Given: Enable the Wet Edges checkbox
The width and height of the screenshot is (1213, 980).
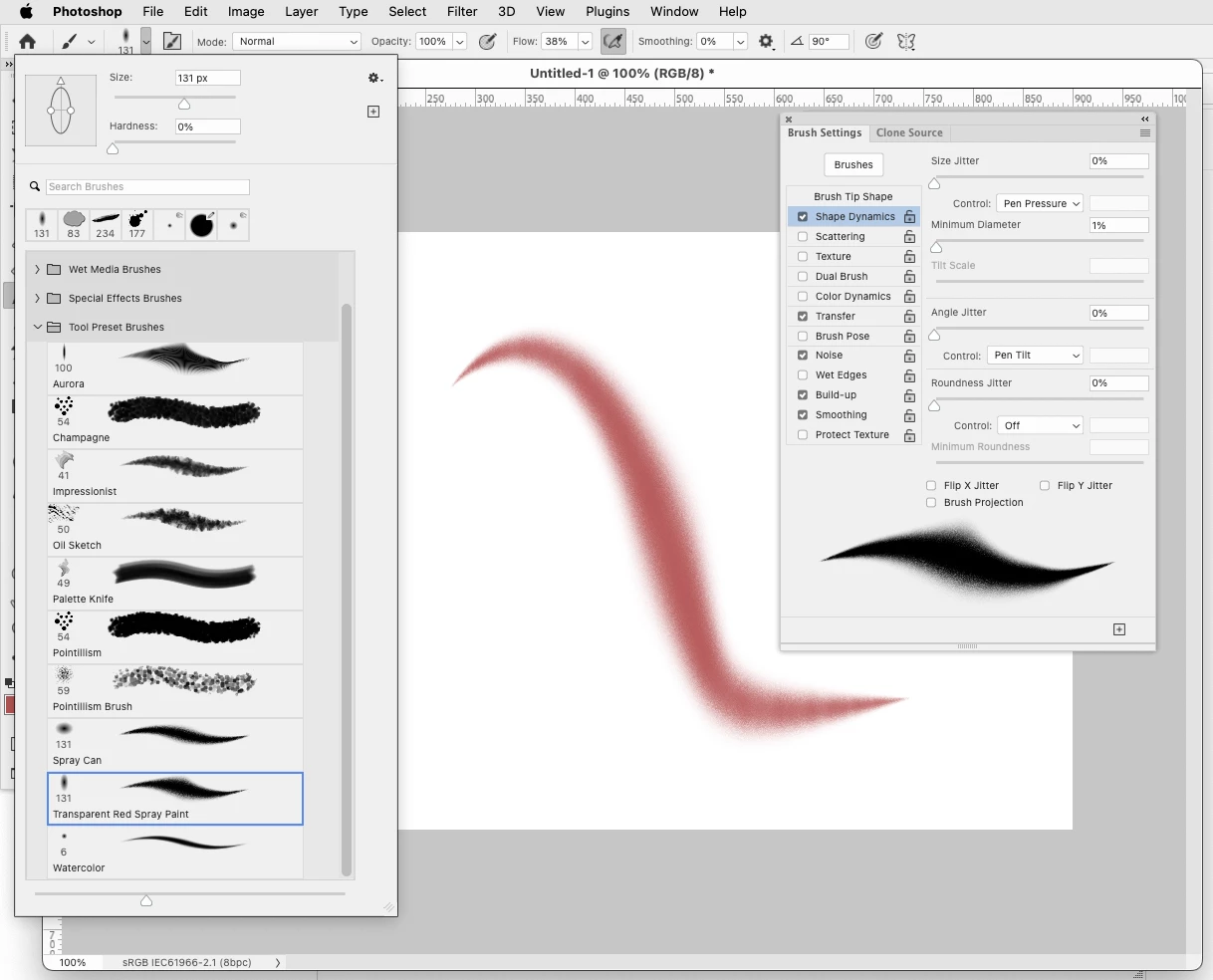Looking at the screenshot, I should [x=803, y=375].
